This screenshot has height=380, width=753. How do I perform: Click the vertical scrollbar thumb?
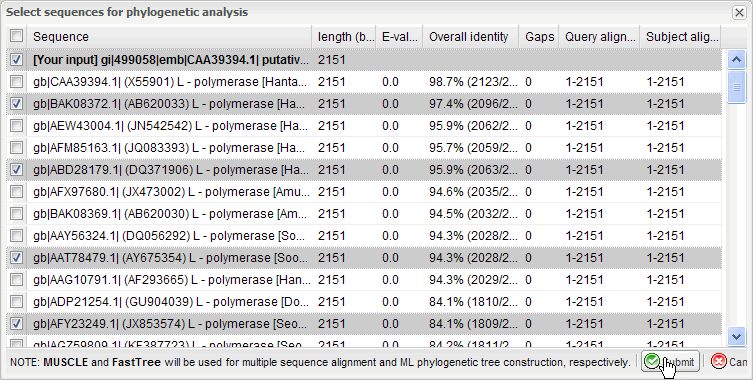(x=736, y=87)
